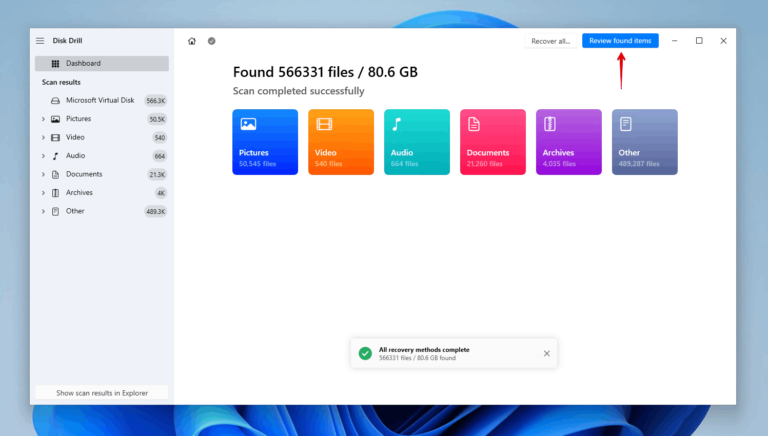Click the Other file sidebar icon
The height and width of the screenshot is (436, 768).
point(55,211)
